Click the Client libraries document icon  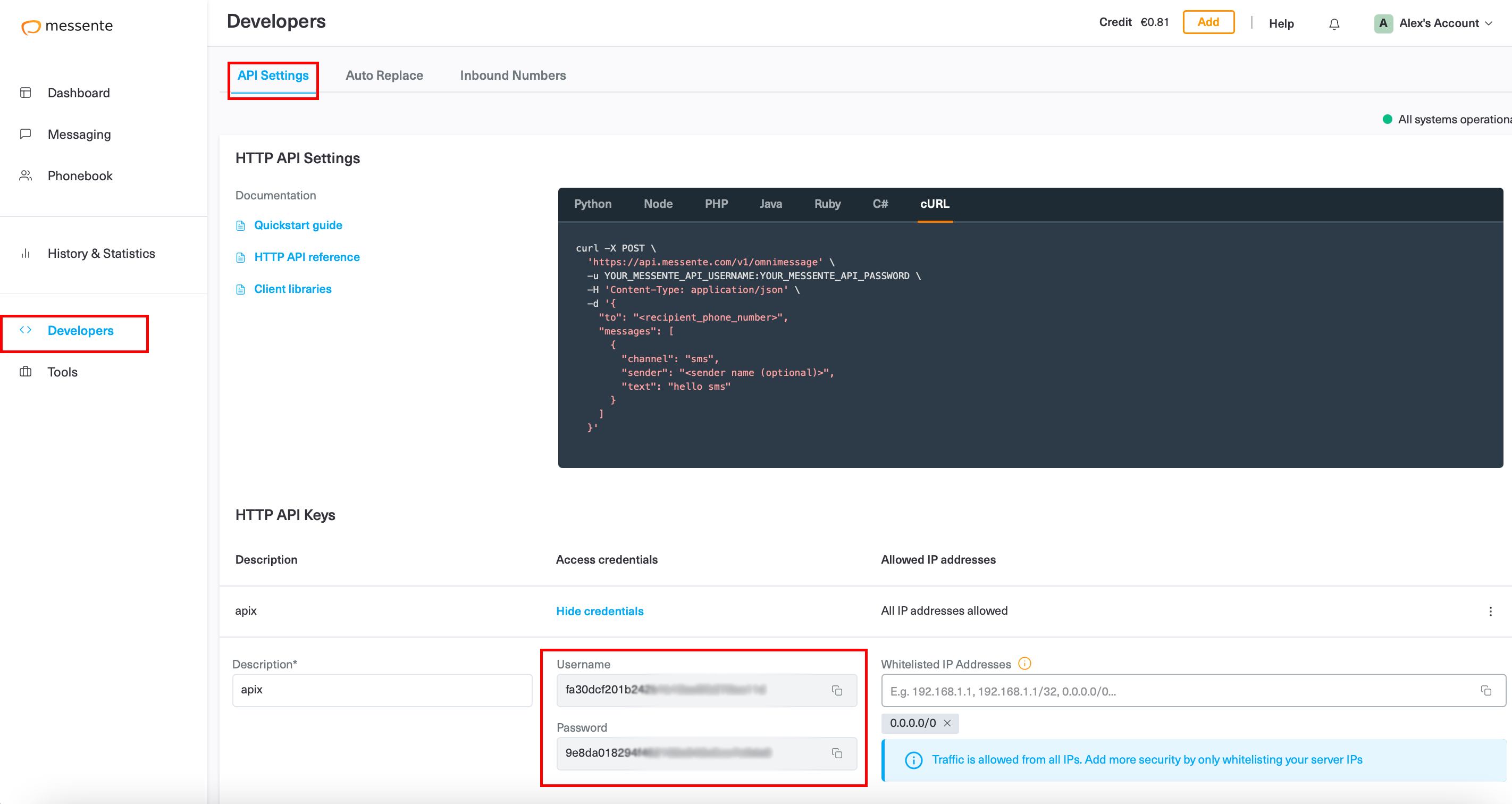pos(241,289)
